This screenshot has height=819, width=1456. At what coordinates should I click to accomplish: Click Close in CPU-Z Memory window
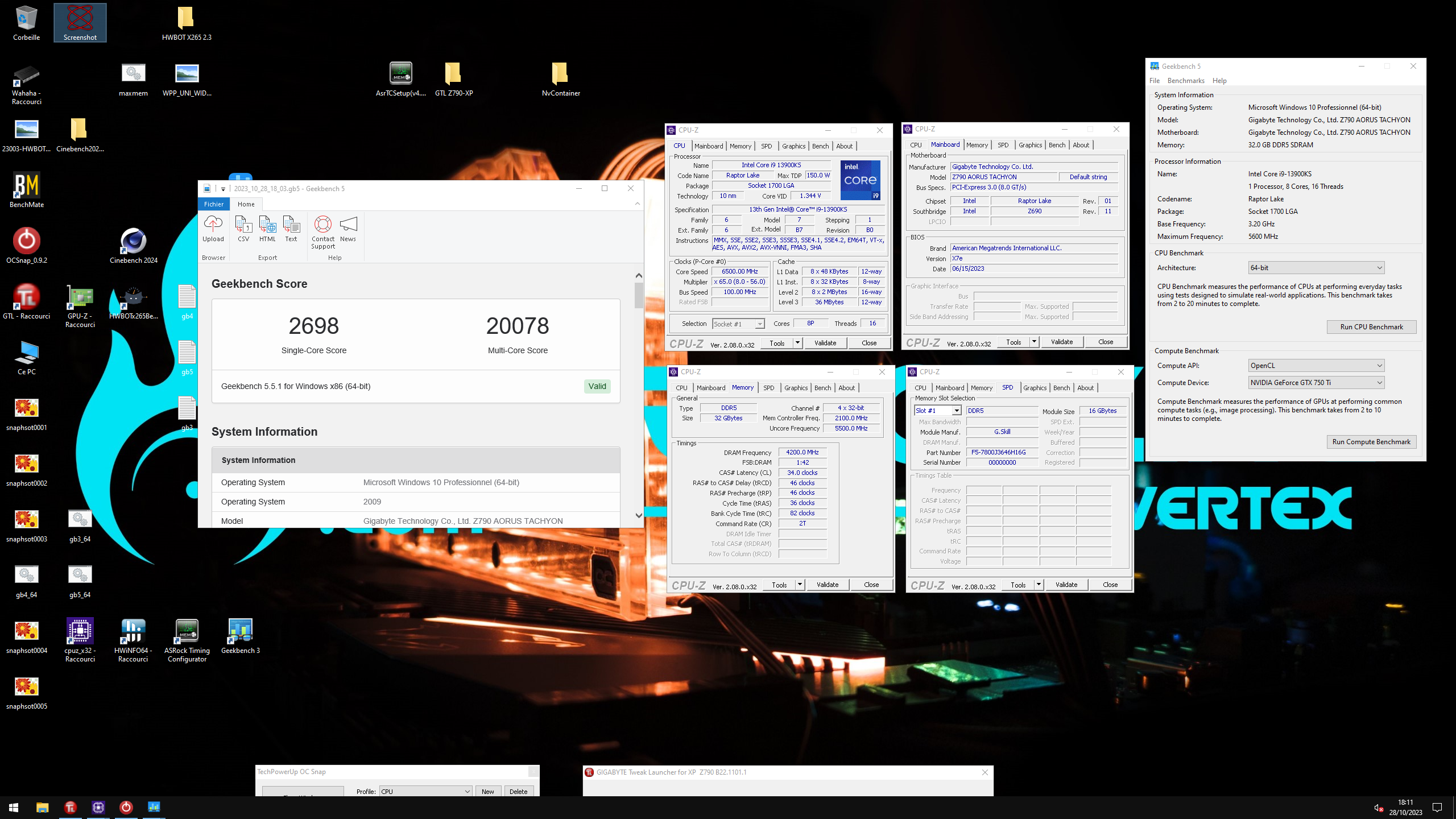[871, 585]
